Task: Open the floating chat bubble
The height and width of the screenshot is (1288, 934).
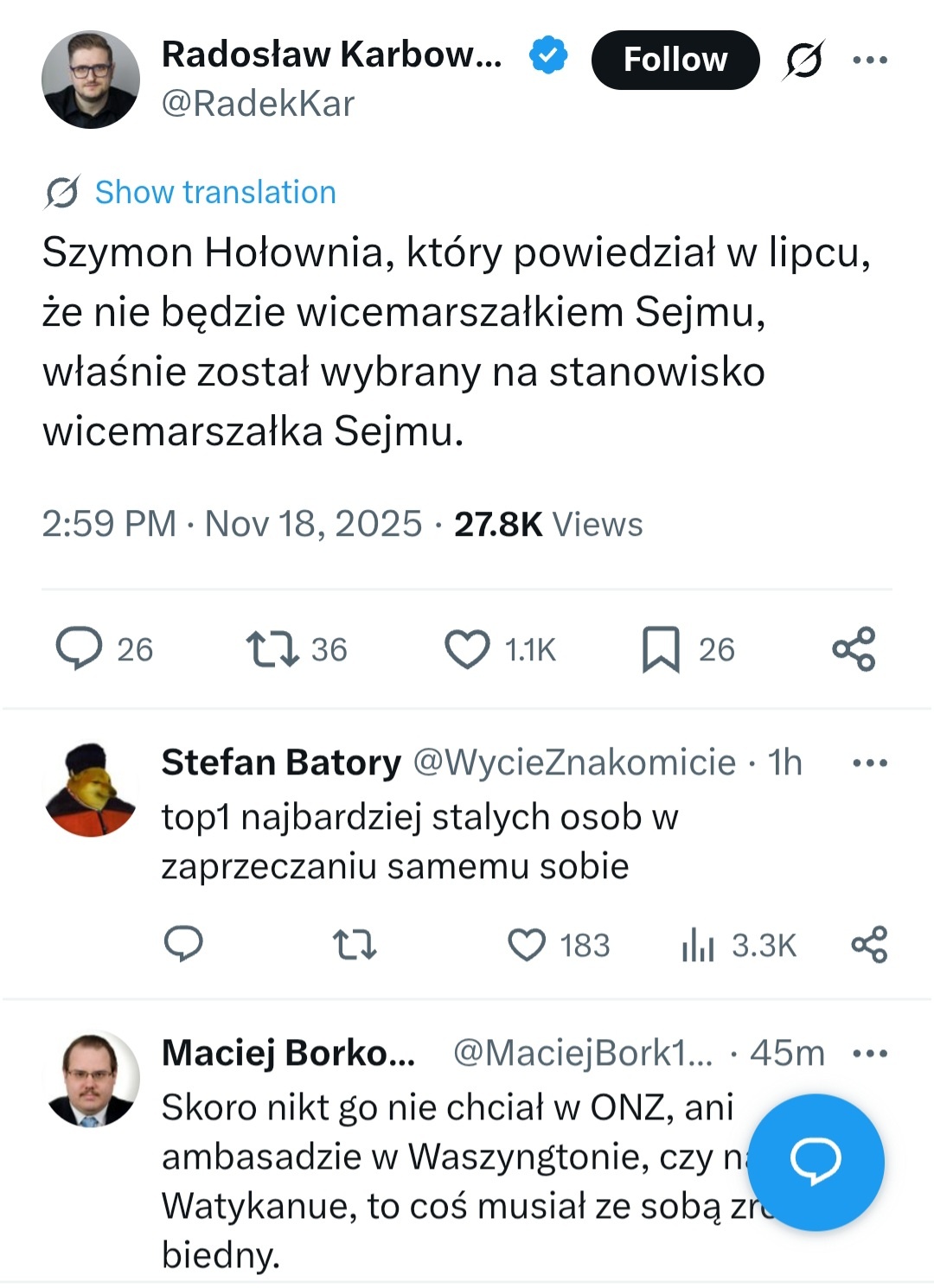Action: (816, 1162)
